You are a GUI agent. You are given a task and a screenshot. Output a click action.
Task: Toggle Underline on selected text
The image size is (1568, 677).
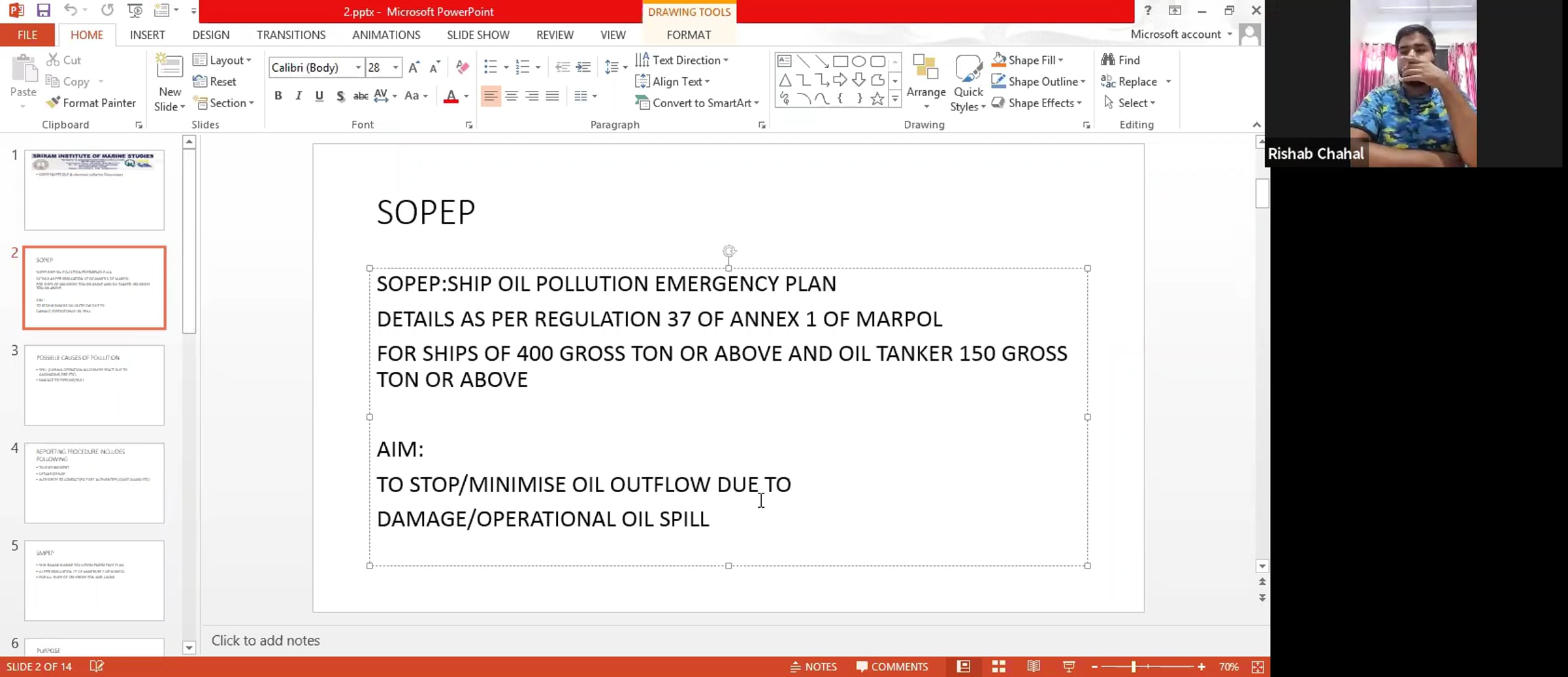(x=319, y=96)
